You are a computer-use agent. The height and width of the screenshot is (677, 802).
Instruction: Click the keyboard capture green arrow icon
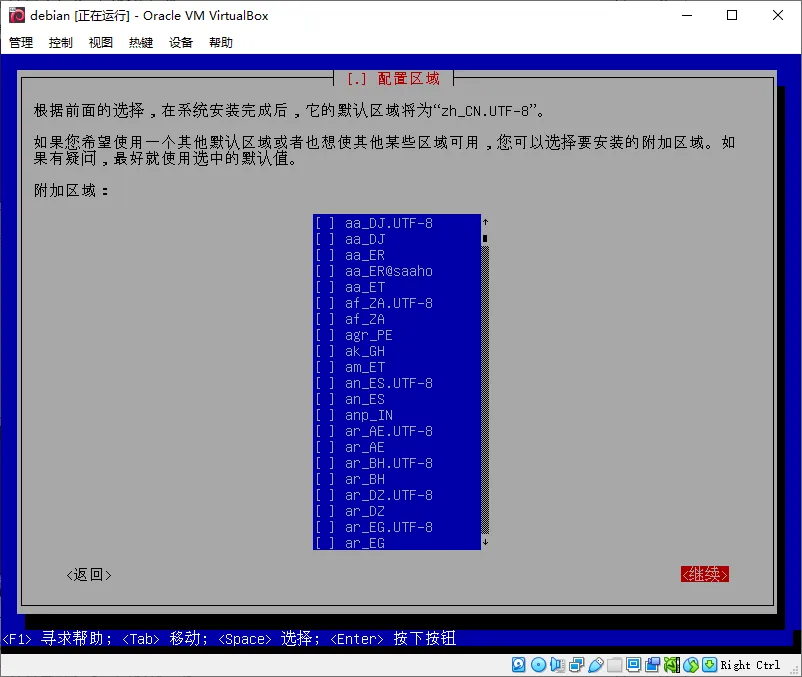coord(709,665)
